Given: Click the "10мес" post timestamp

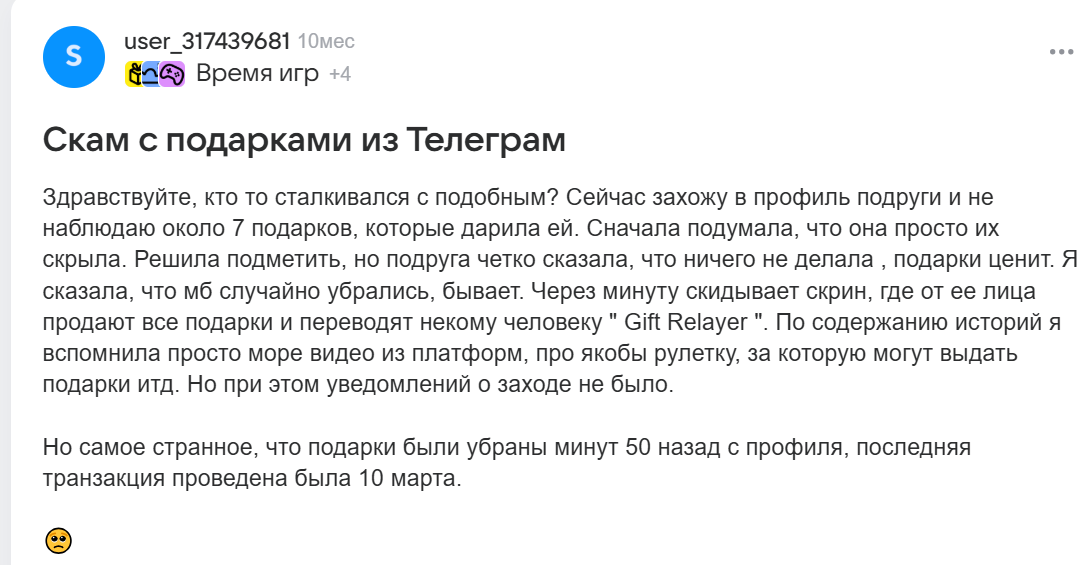Looking at the screenshot, I should pos(327,42).
